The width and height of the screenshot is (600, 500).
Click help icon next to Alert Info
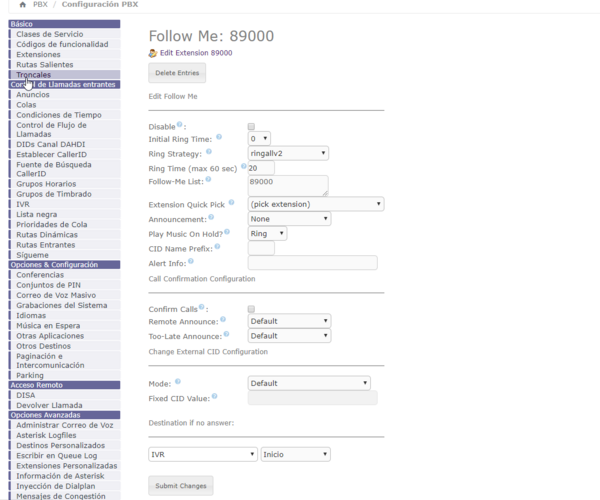tap(190, 261)
